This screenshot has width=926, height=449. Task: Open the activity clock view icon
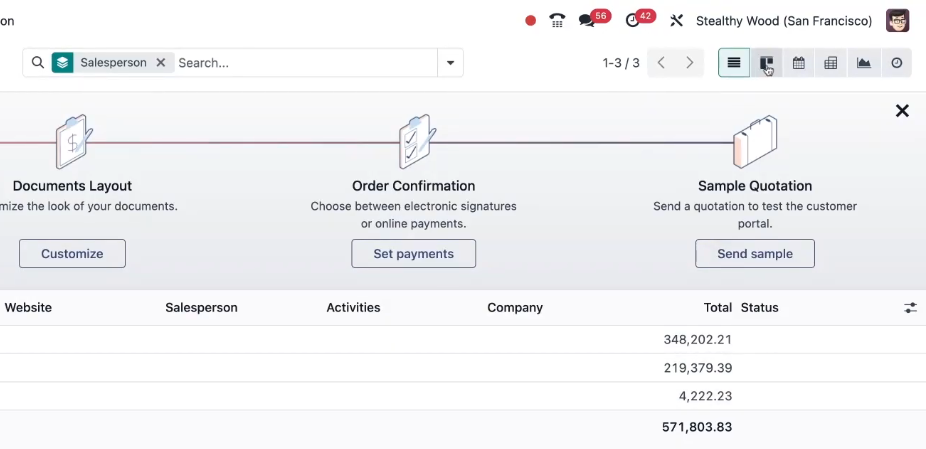click(x=896, y=63)
